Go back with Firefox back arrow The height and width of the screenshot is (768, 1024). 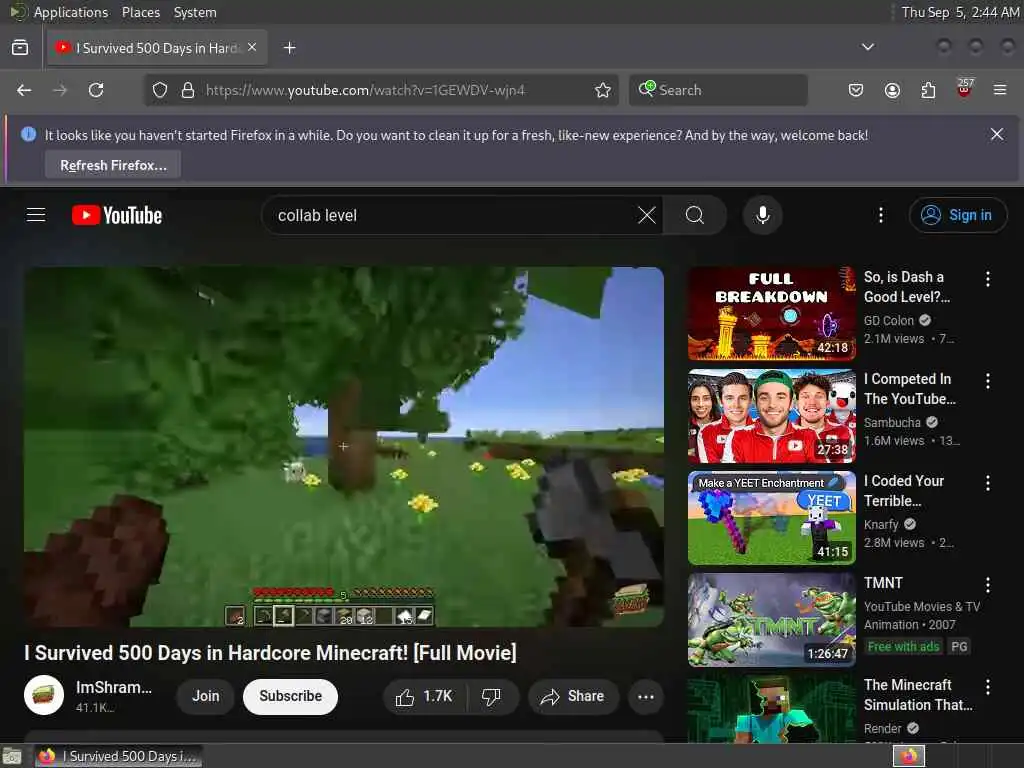tap(24, 90)
